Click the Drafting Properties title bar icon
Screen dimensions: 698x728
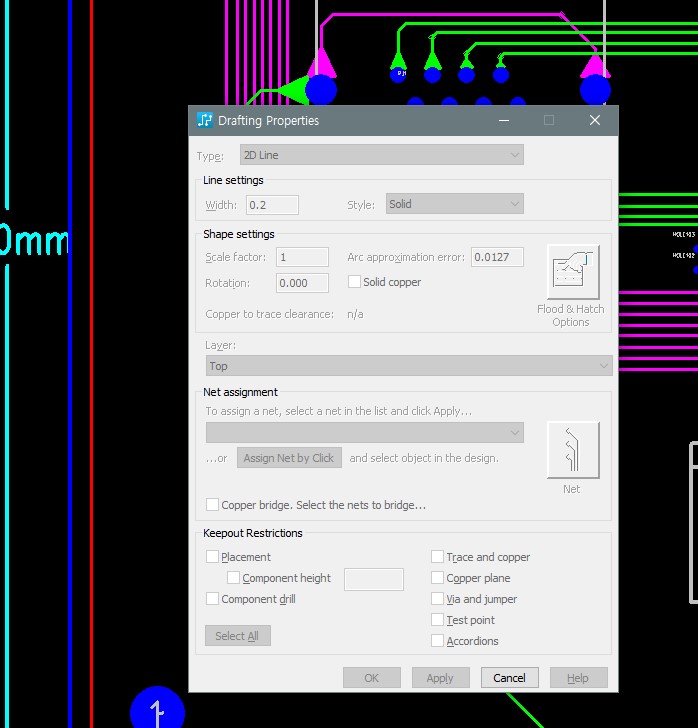205,120
